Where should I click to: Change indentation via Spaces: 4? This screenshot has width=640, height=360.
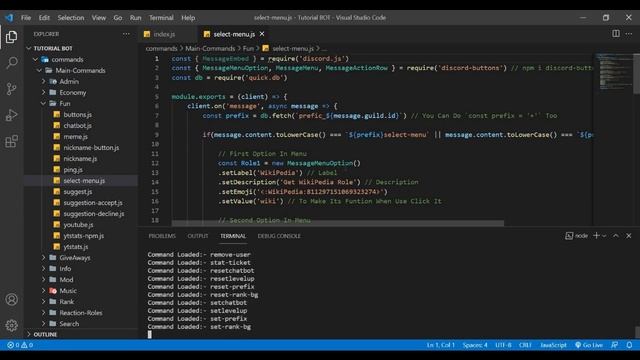(475, 345)
